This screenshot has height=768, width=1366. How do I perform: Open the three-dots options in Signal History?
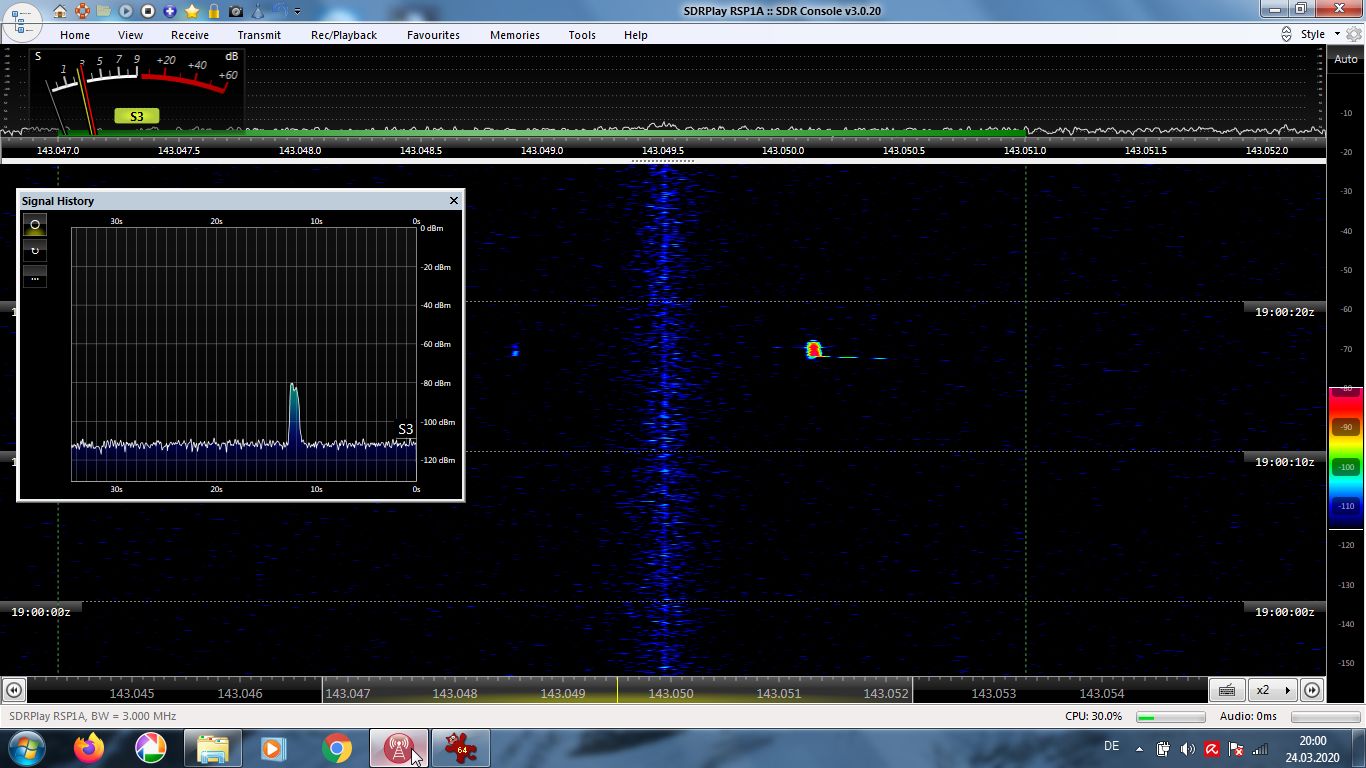[x=35, y=277]
